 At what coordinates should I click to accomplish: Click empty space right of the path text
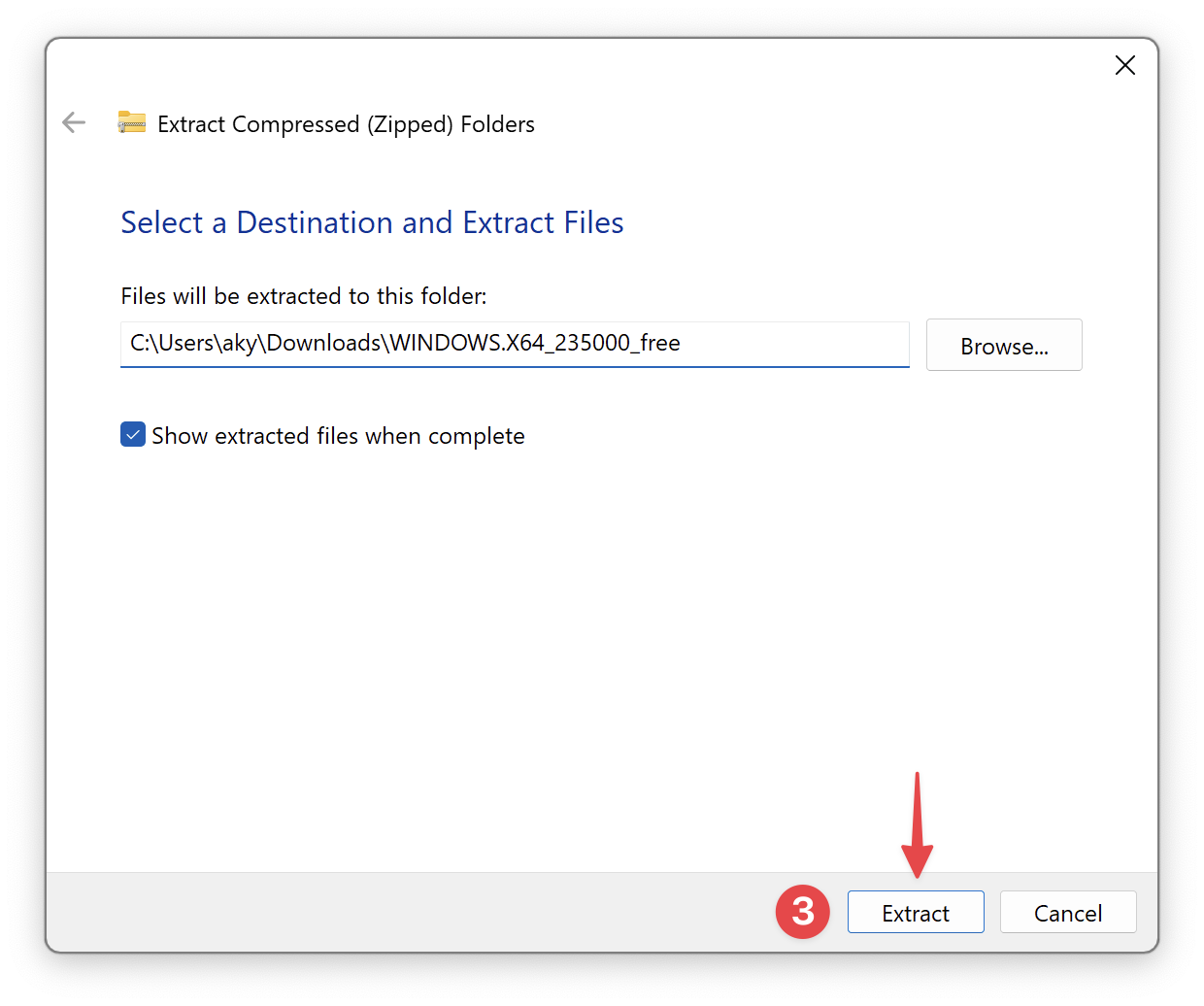[x=796, y=344]
